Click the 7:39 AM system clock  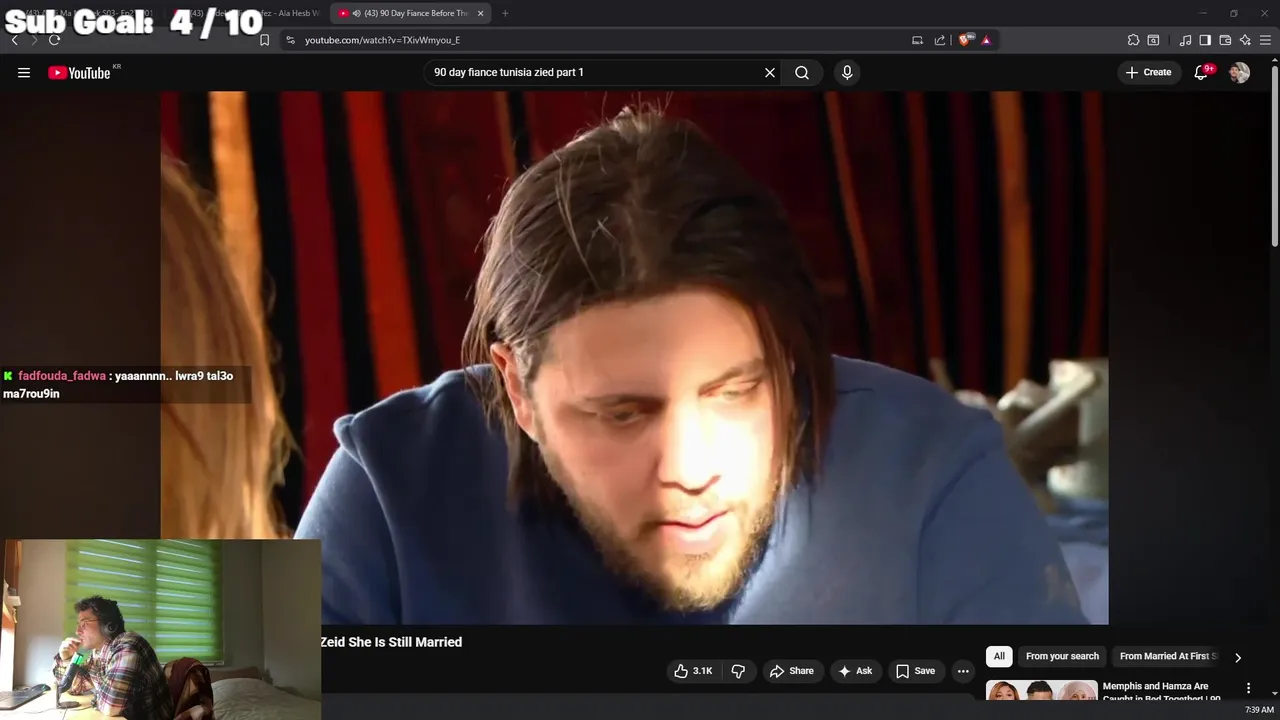click(x=1259, y=710)
